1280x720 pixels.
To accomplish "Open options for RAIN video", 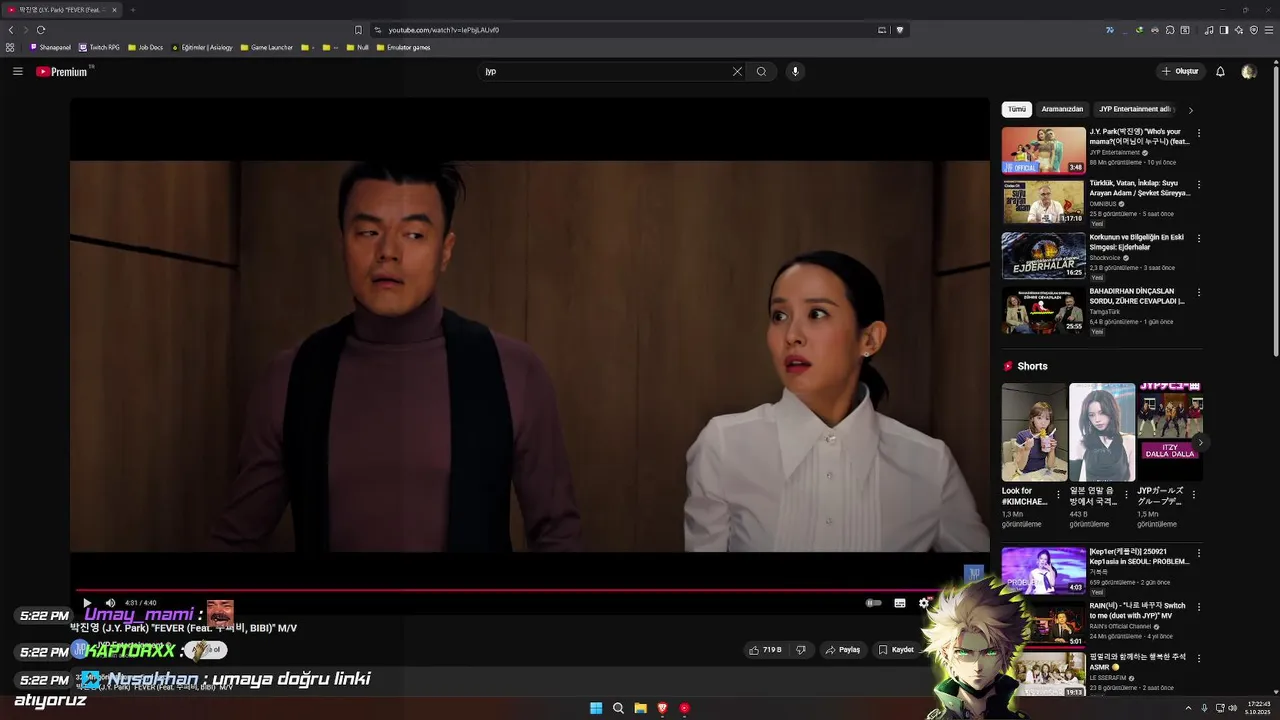I will click(x=1199, y=607).
